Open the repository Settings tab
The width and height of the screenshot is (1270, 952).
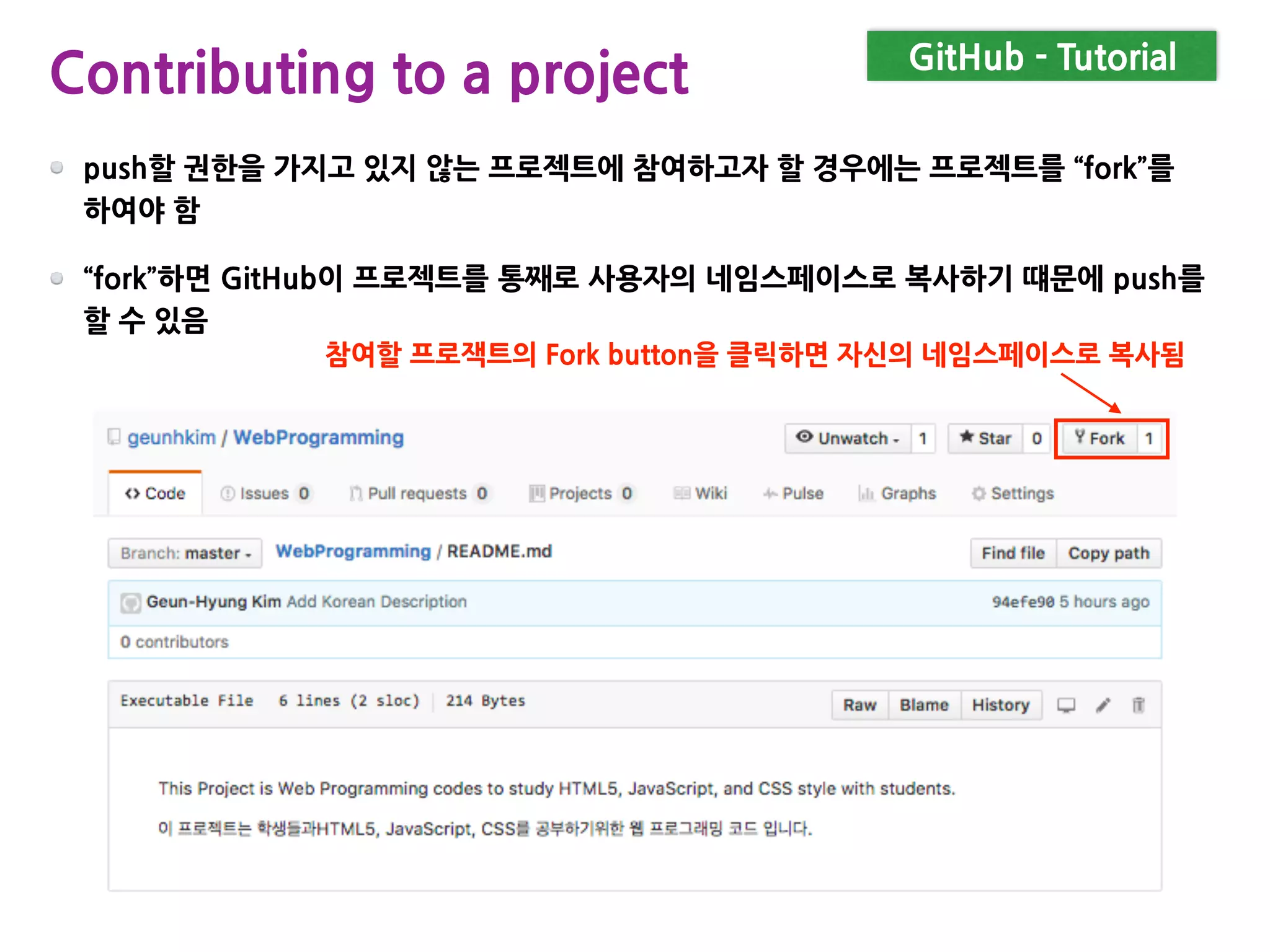(x=1013, y=493)
